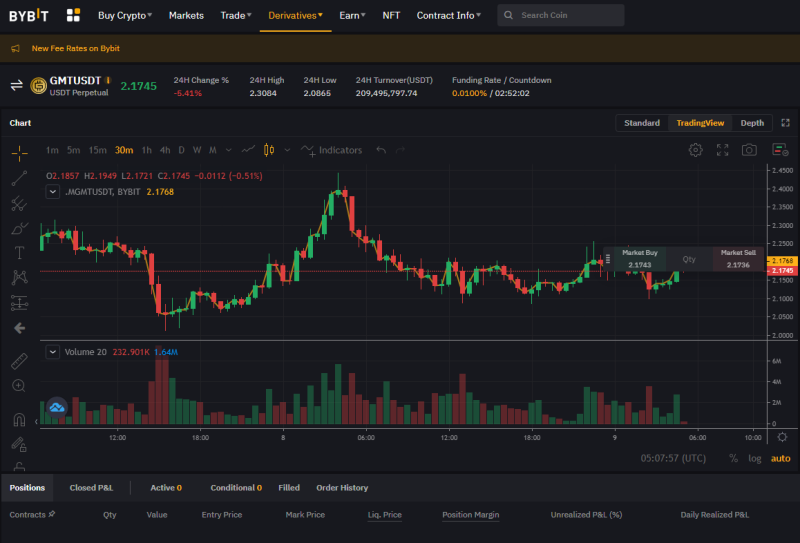Switch to the 1h timeframe
800x543 pixels.
(146, 150)
